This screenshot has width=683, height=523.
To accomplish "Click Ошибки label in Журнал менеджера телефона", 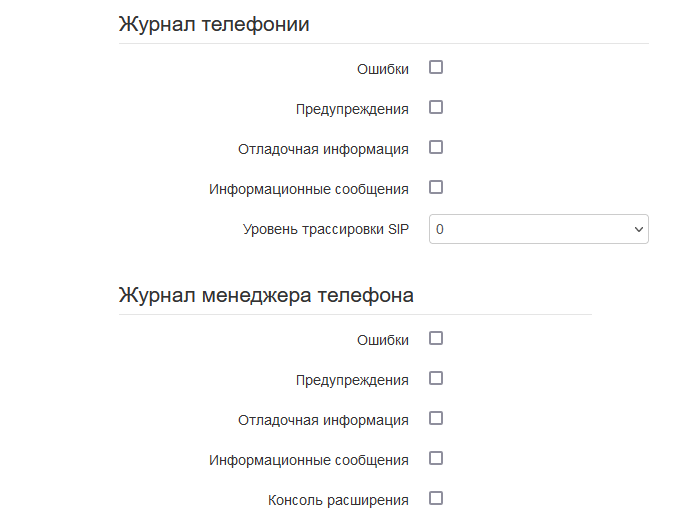I will tap(383, 340).
